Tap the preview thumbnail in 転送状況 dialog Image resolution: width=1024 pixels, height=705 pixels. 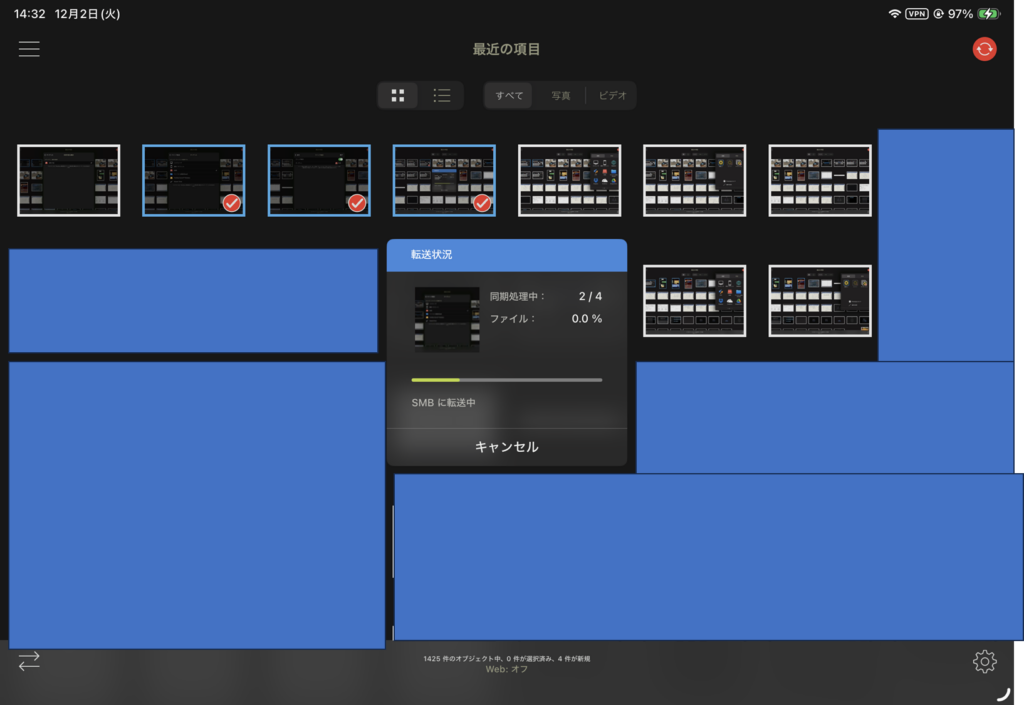(x=447, y=321)
